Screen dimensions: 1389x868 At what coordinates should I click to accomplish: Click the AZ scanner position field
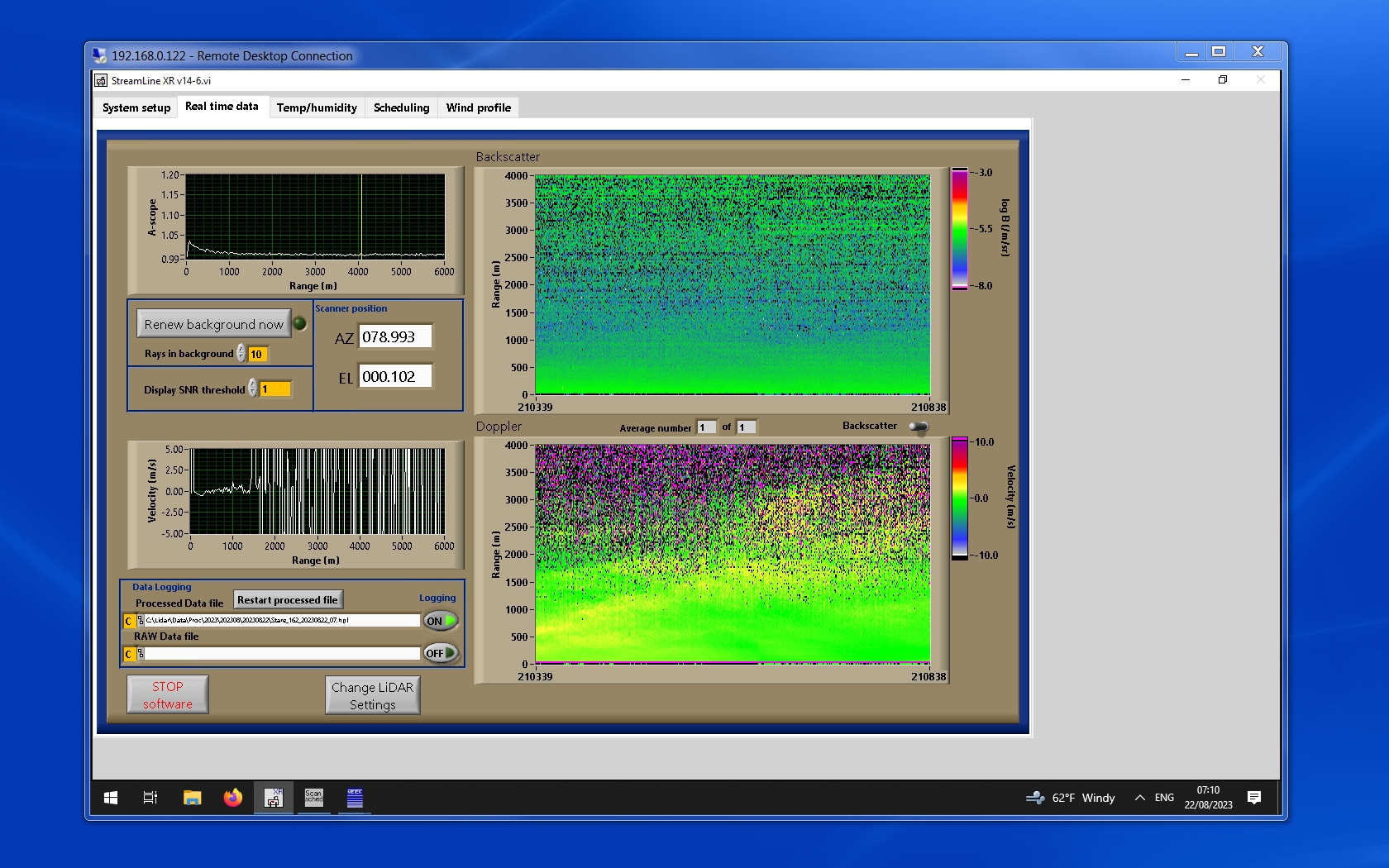click(394, 337)
